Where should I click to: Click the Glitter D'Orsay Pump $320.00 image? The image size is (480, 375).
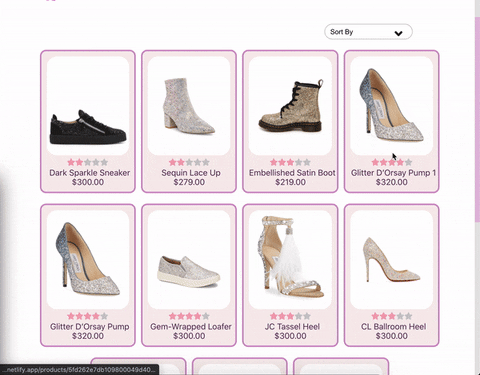88,259
